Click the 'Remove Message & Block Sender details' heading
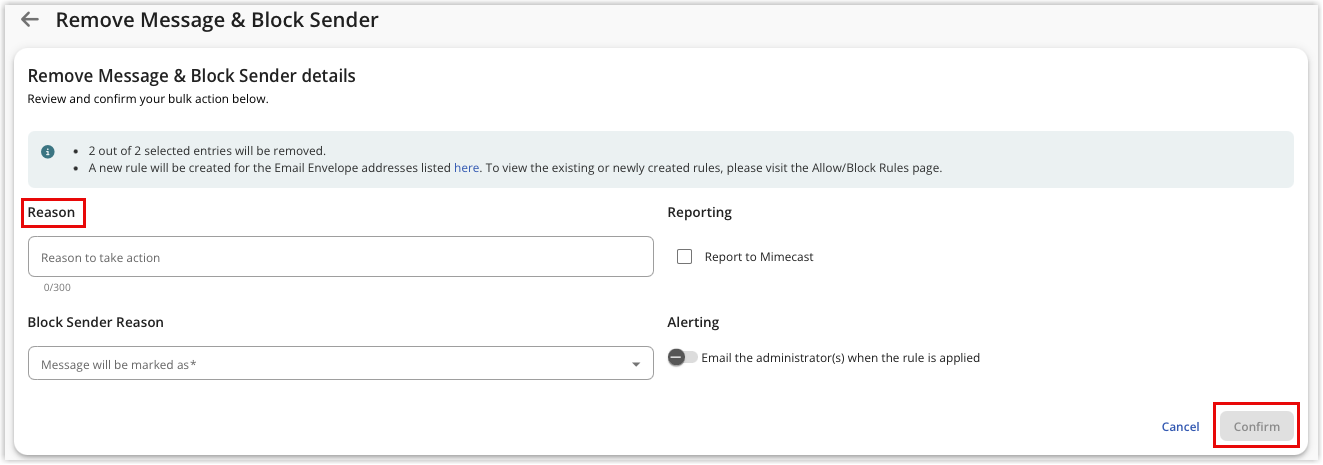 point(192,76)
